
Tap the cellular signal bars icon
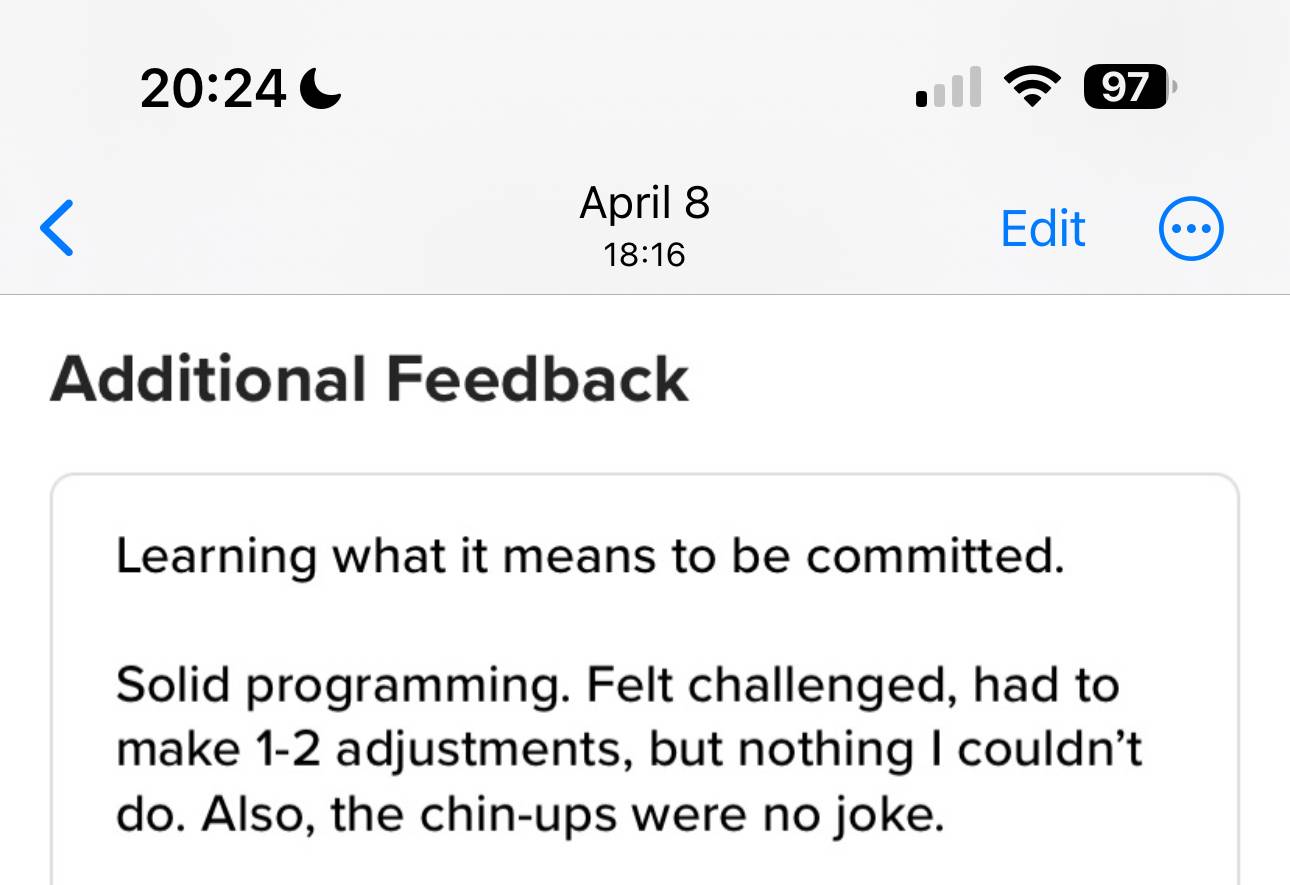coord(948,88)
